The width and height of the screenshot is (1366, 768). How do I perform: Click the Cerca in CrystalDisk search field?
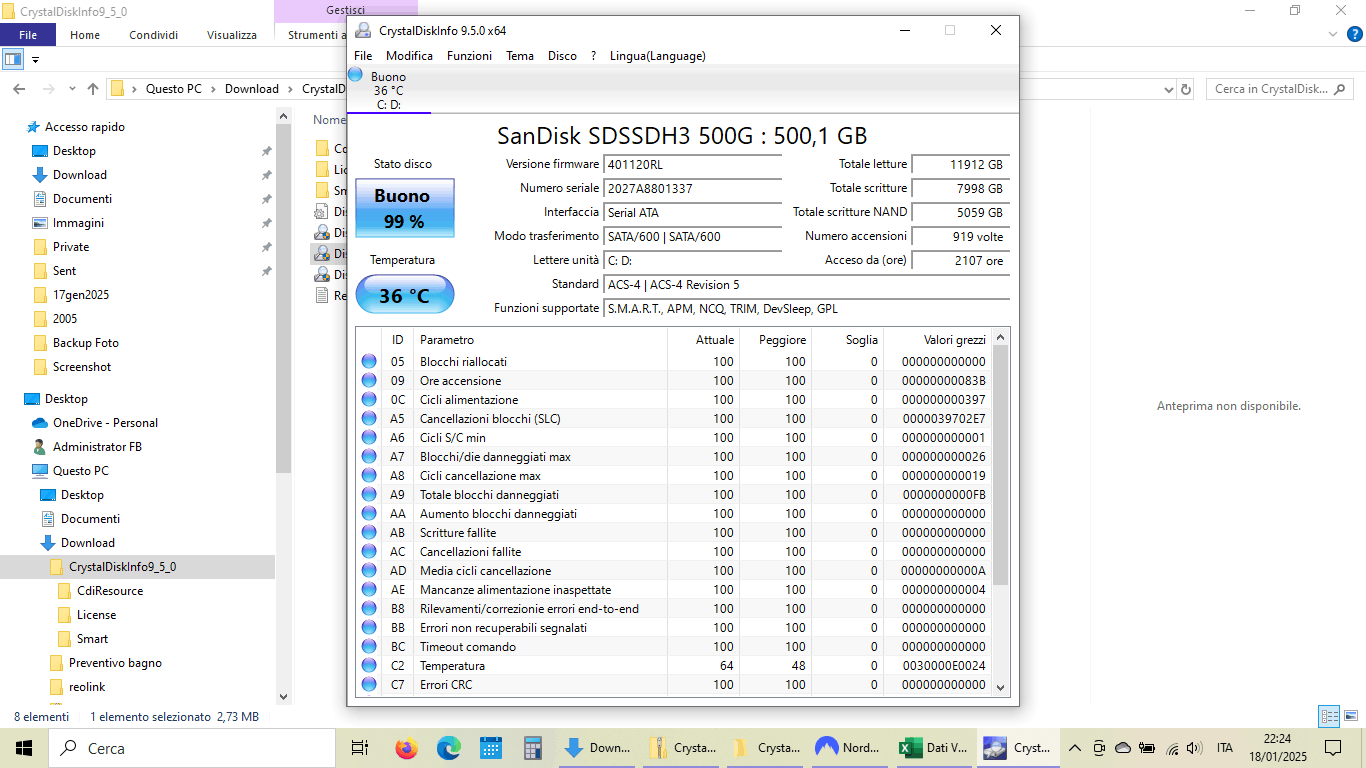point(1280,89)
